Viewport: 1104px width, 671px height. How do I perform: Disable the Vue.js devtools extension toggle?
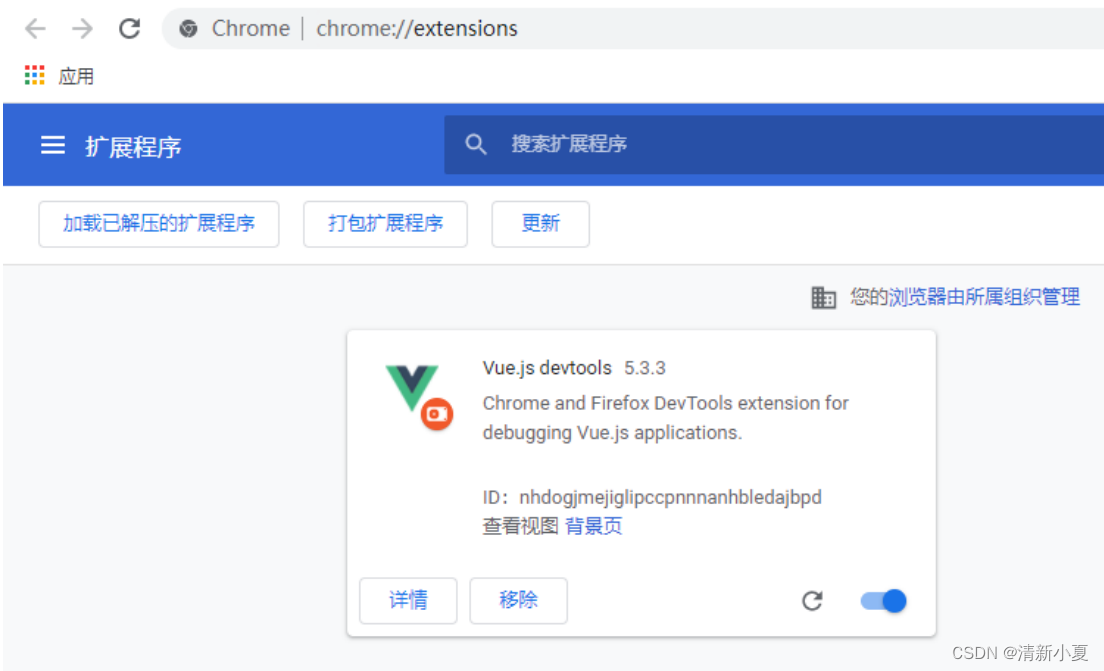[881, 600]
